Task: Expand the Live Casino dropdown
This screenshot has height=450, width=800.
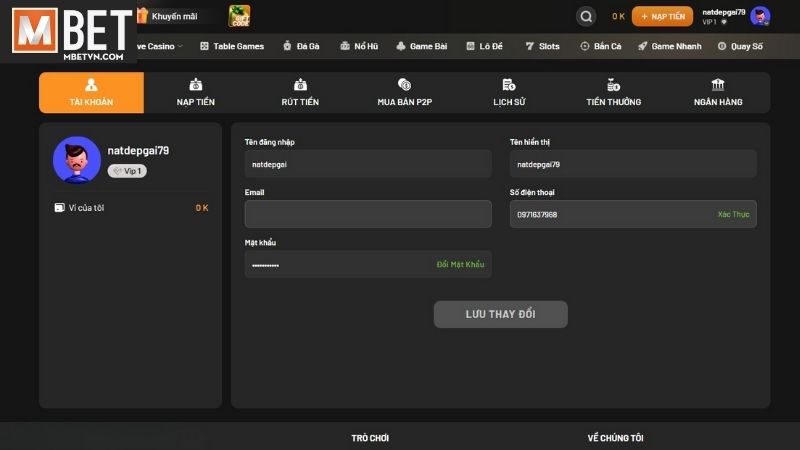Action: (x=158, y=46)
